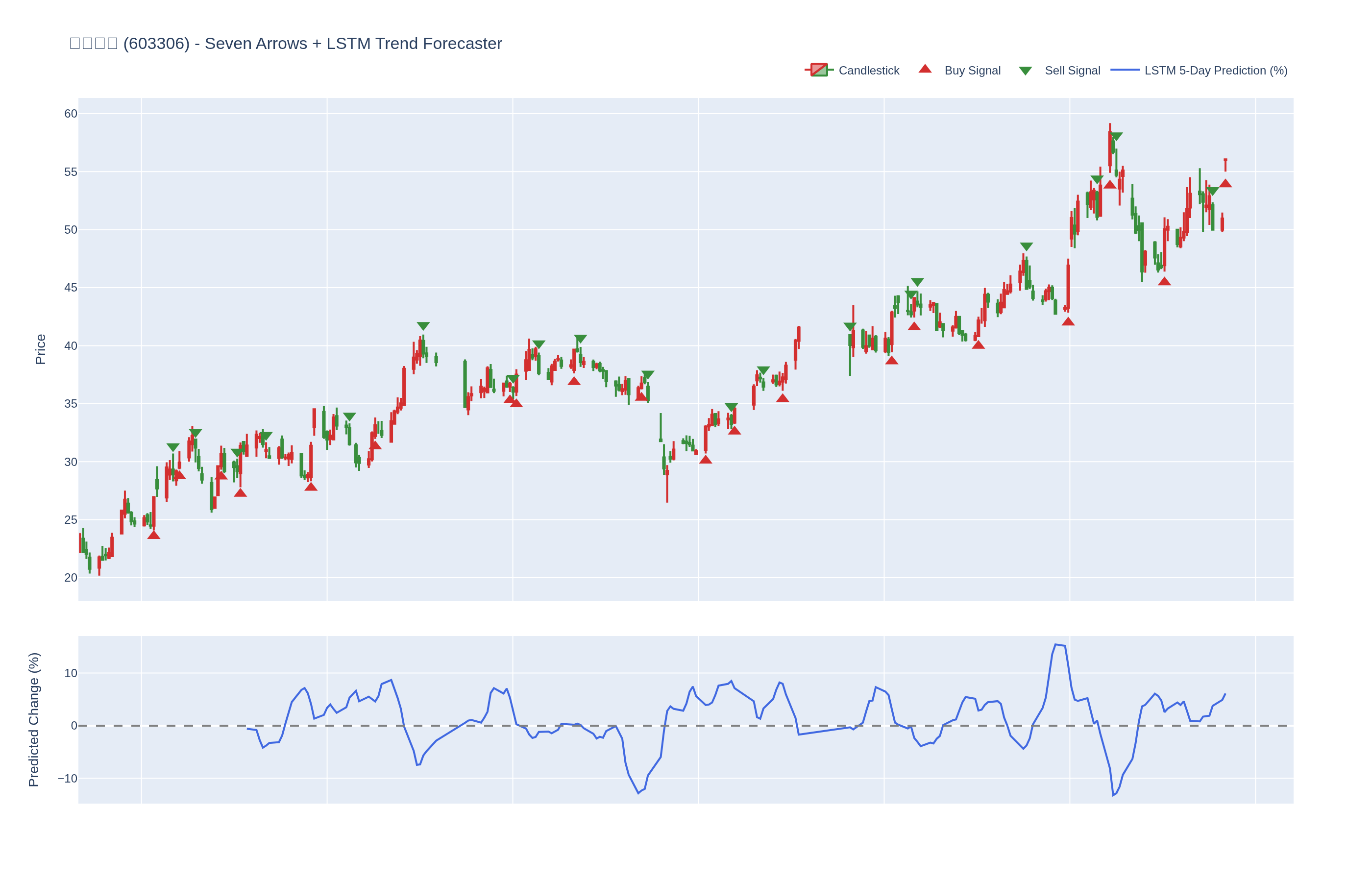Click the highest peak of the LSTM line
Viewport: 1372px width, 882px height.
click(x=1055, y=645)
